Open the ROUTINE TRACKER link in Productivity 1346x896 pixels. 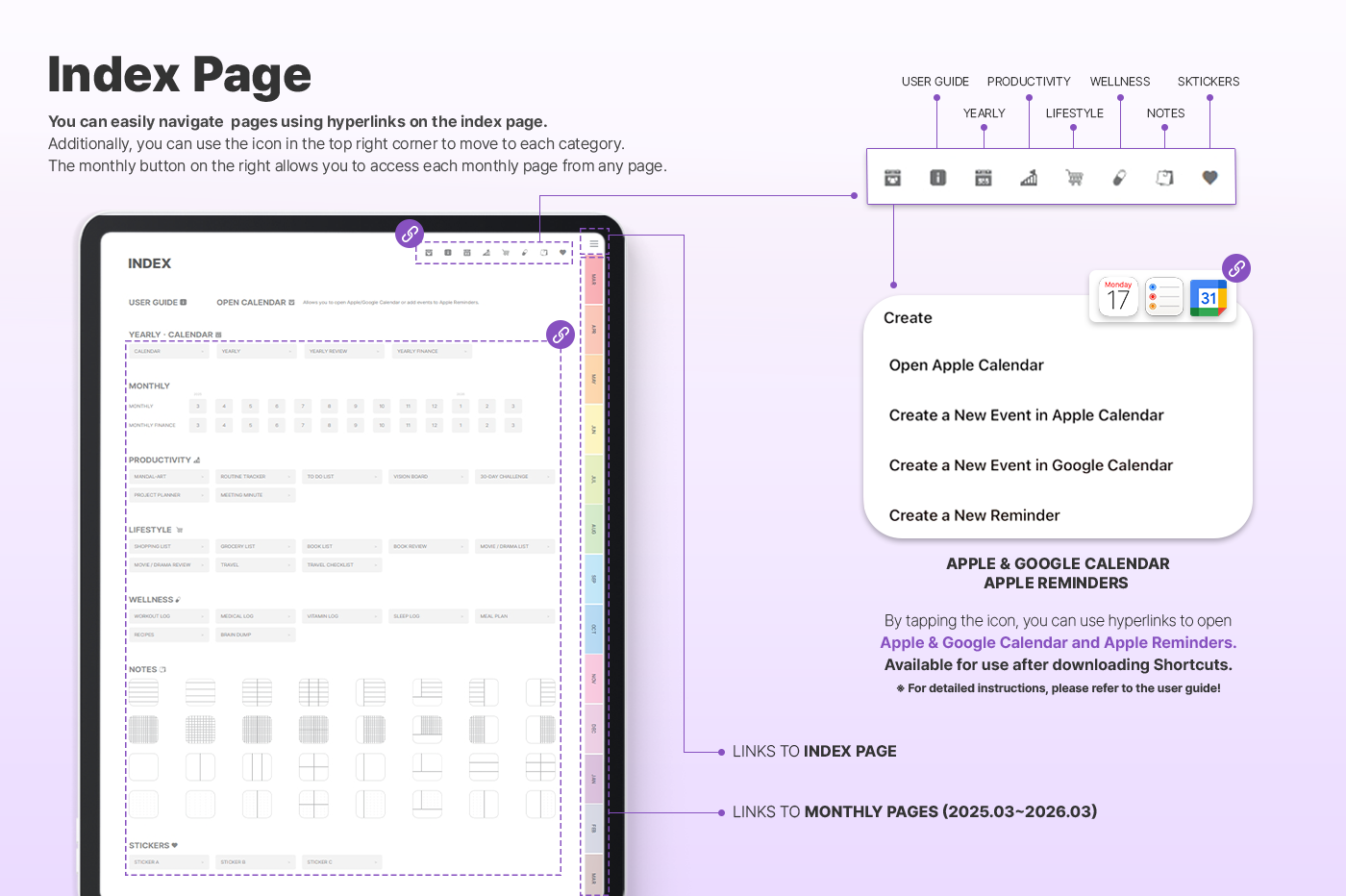coord(255,477)
